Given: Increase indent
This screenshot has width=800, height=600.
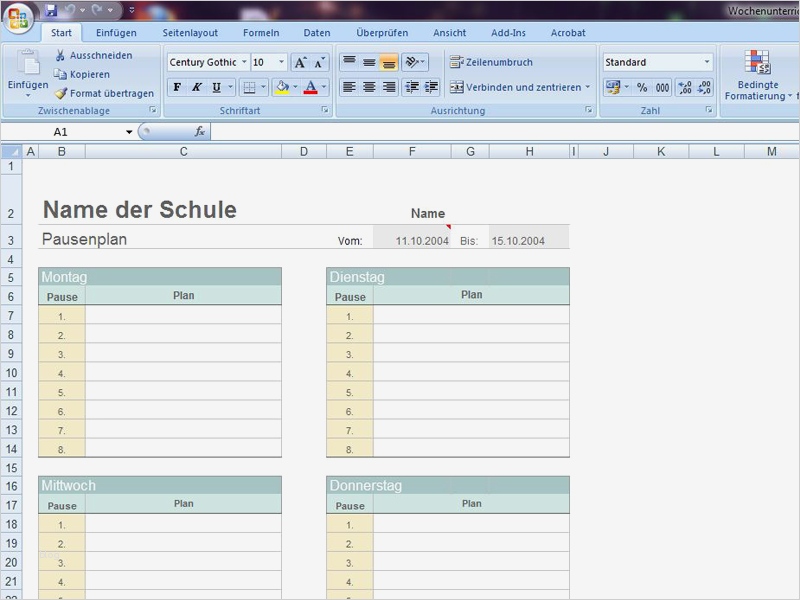Looking at the screenshot, I should click(431, 87).
